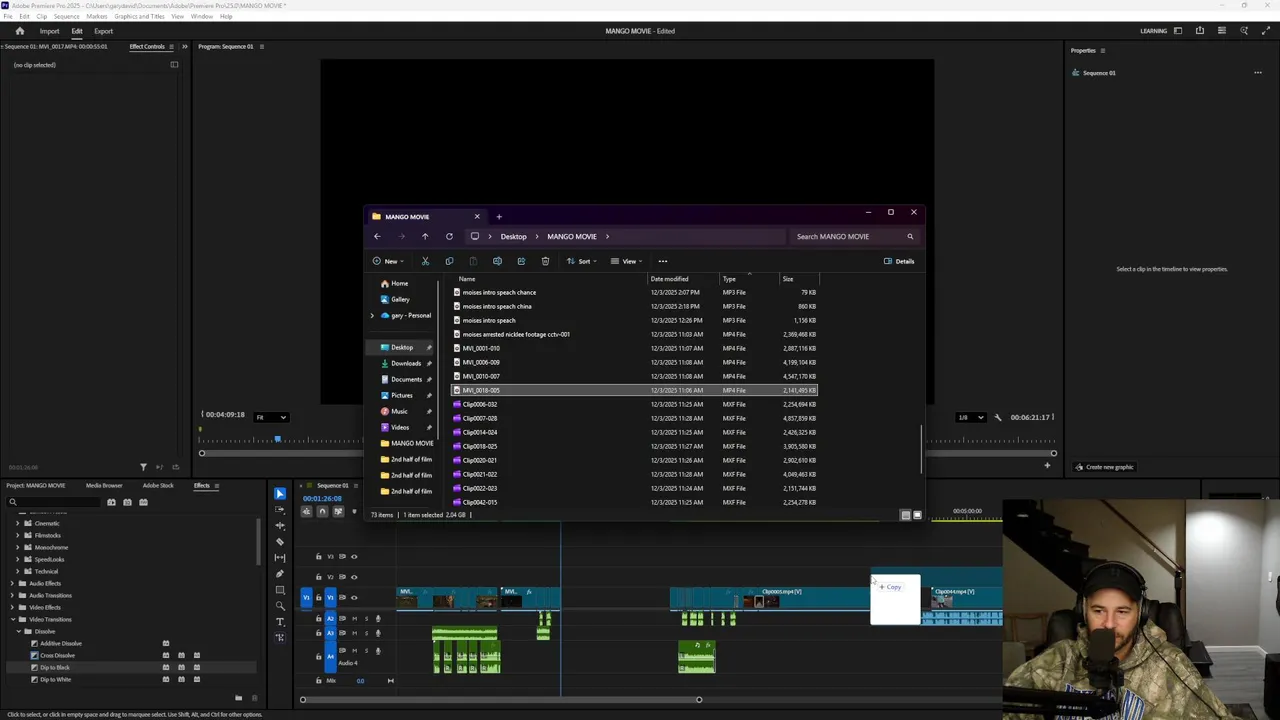Select the Ripple Edit tool
Image resolution: width=1280 pixels, height=720 pixels.
pos(280,526)
